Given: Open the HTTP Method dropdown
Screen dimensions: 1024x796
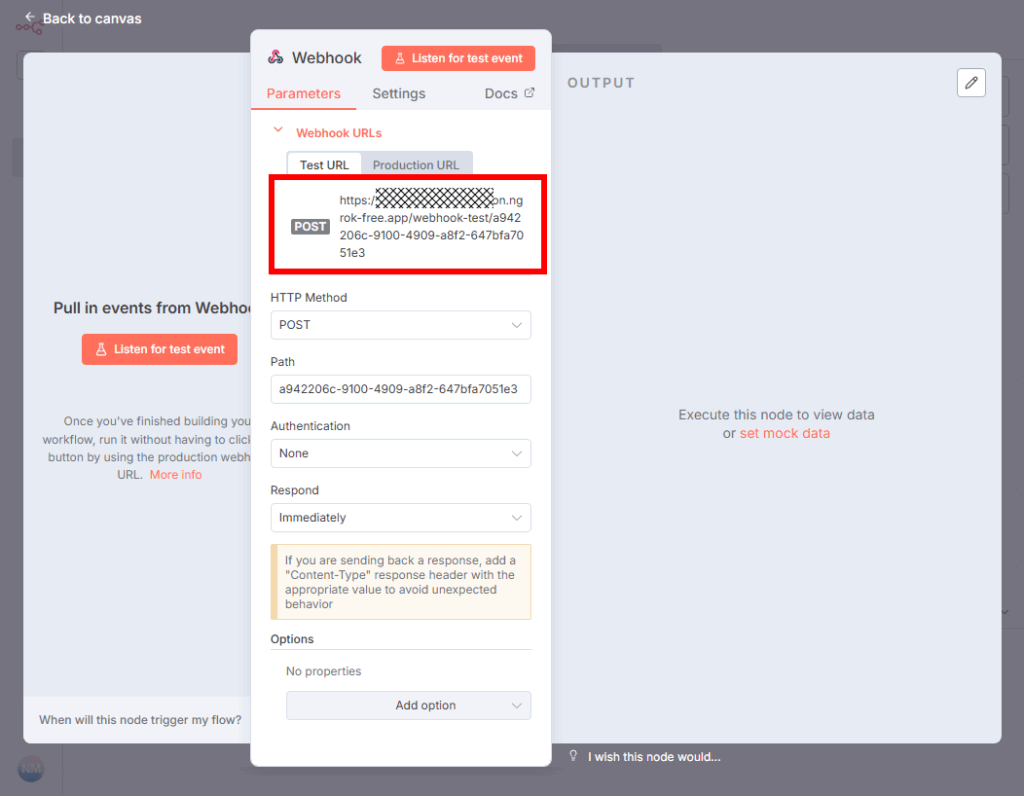Looking at the screenshot, I should 400,325.
